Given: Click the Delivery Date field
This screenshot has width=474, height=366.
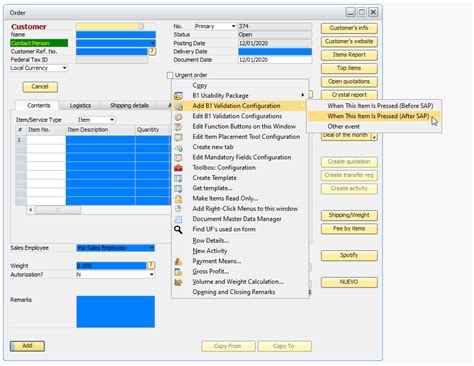Looking at the screenshot, I should click(x=275, y=51).
